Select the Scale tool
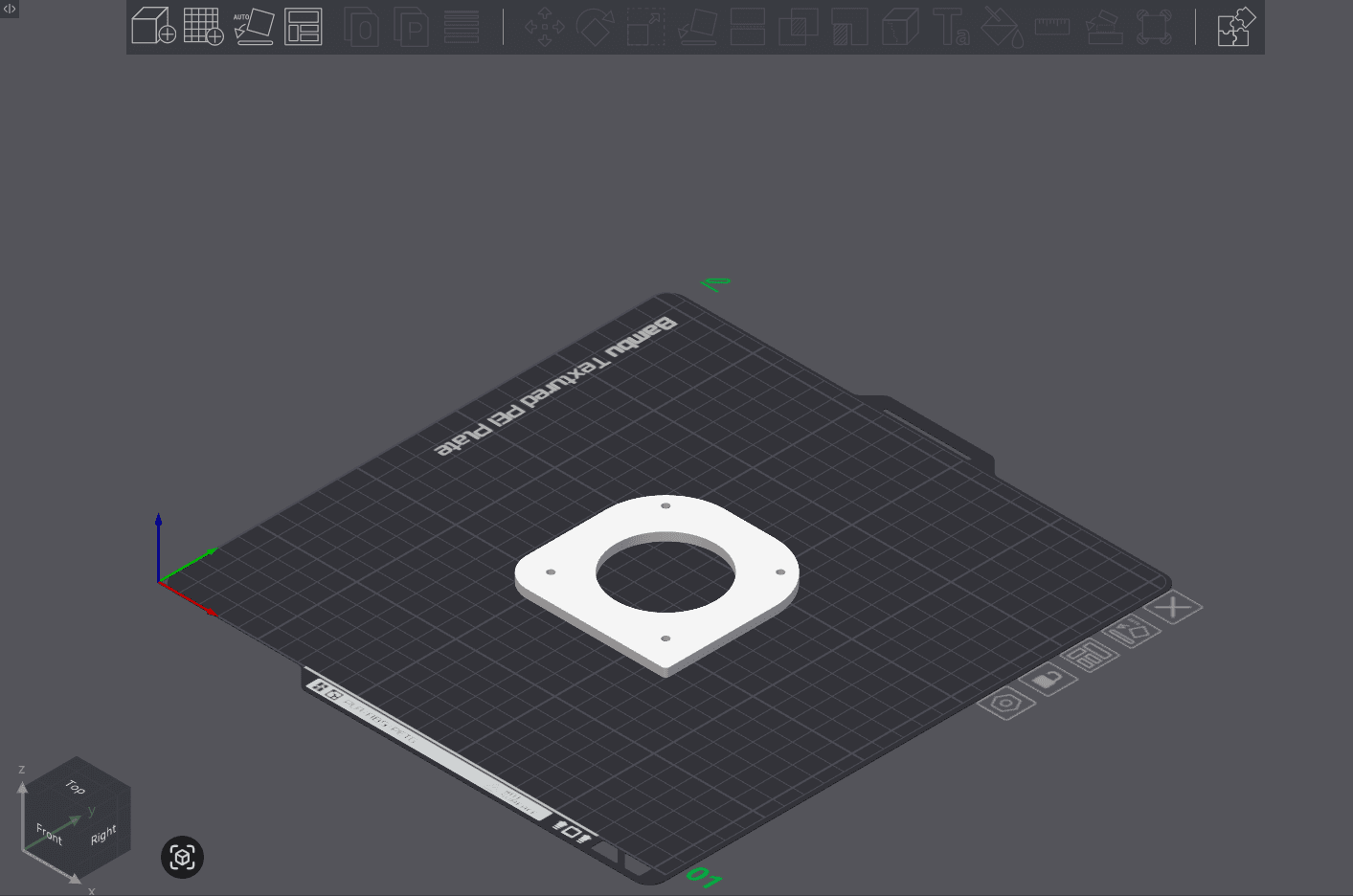The image size is (1353, 896). click(x=644, y=27)
